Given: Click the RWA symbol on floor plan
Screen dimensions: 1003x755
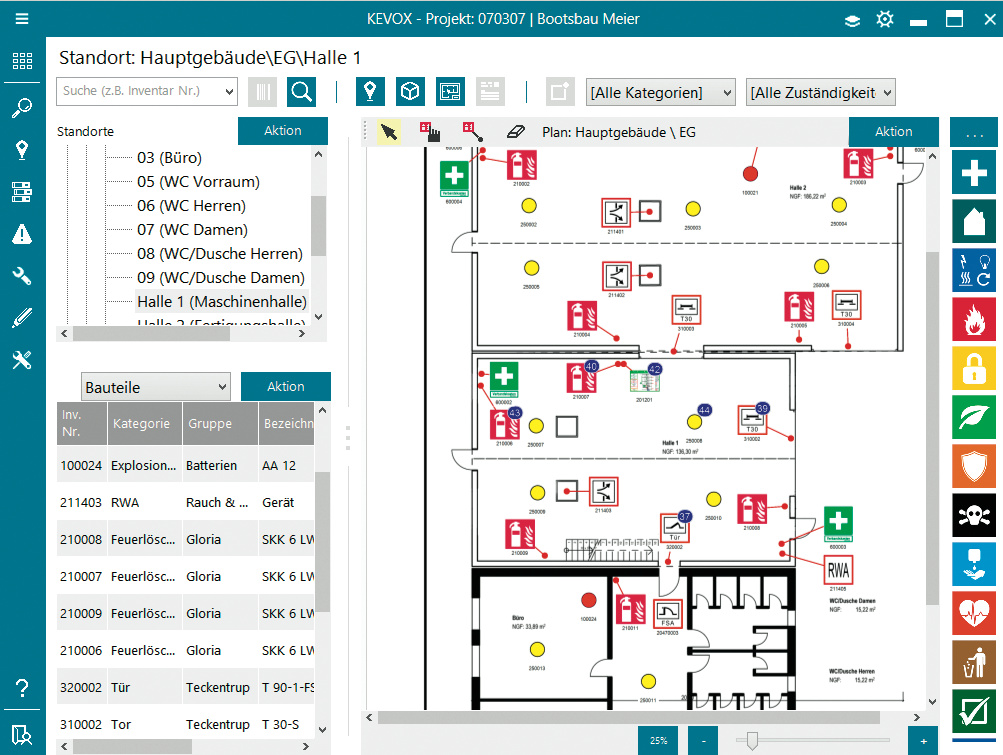Looking at the screenshot, I should tap(838, 569).
